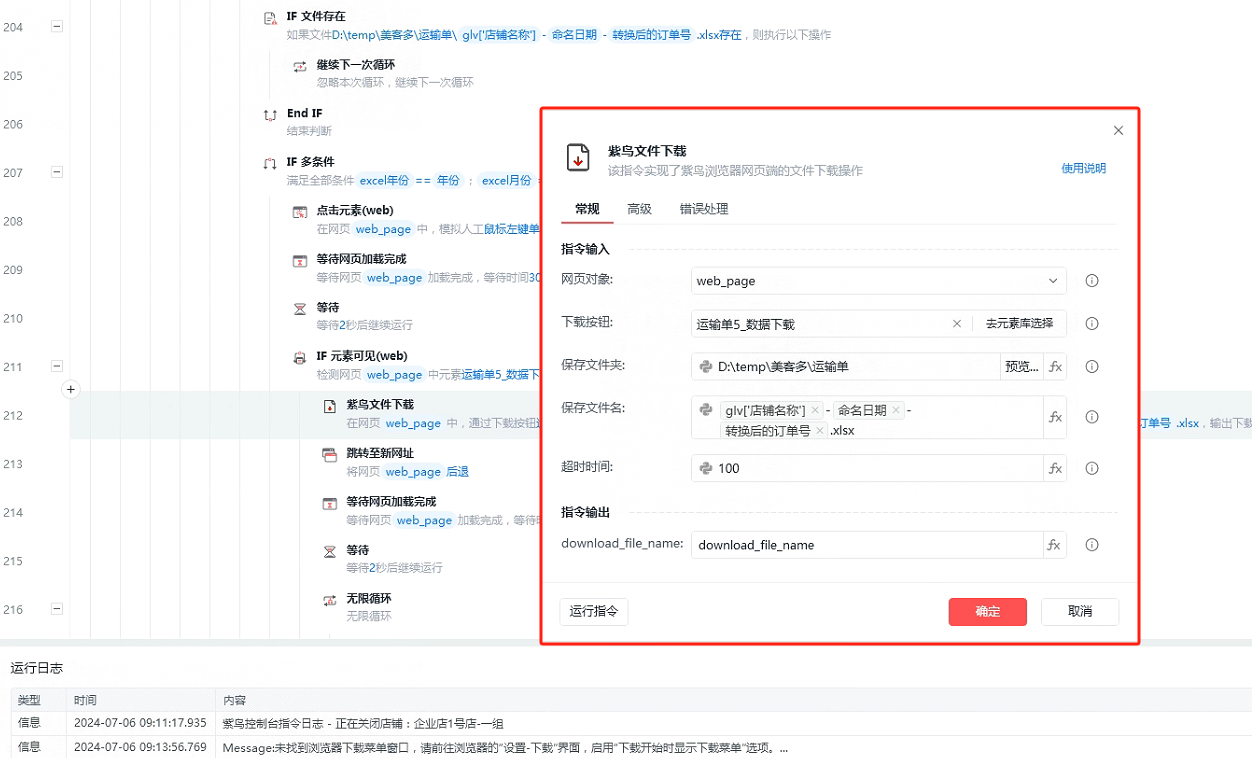The height and width of the screenshot is (758, 1252).
Task: Collapse the IF block at line 204
Action: pos(57,27)
